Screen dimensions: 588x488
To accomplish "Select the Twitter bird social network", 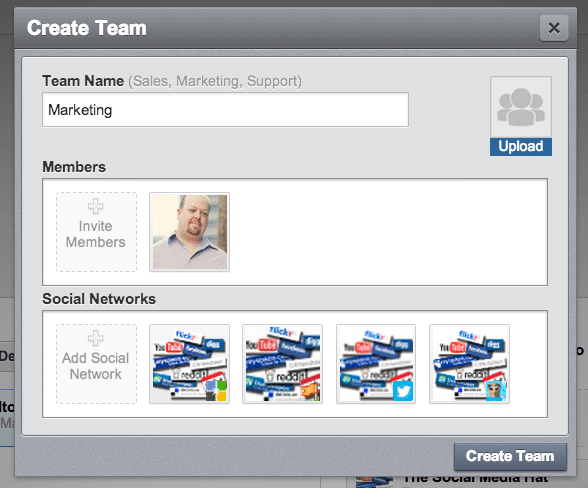I will (x=376, y=364).
